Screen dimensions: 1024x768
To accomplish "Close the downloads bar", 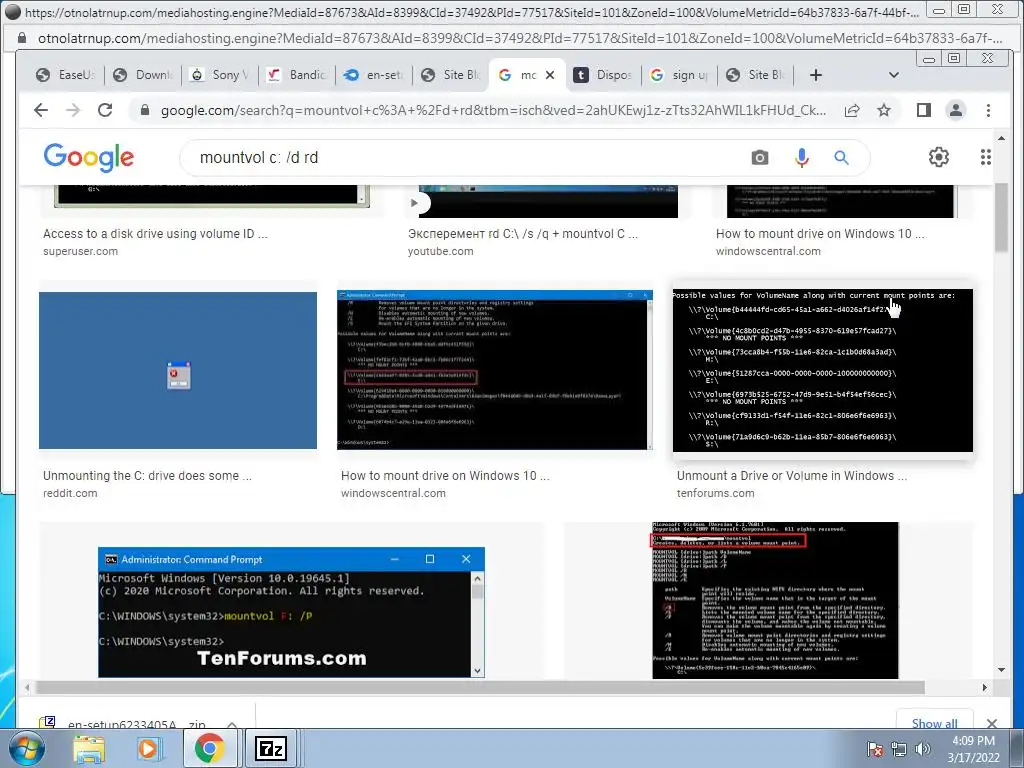I will pos(992,723).
